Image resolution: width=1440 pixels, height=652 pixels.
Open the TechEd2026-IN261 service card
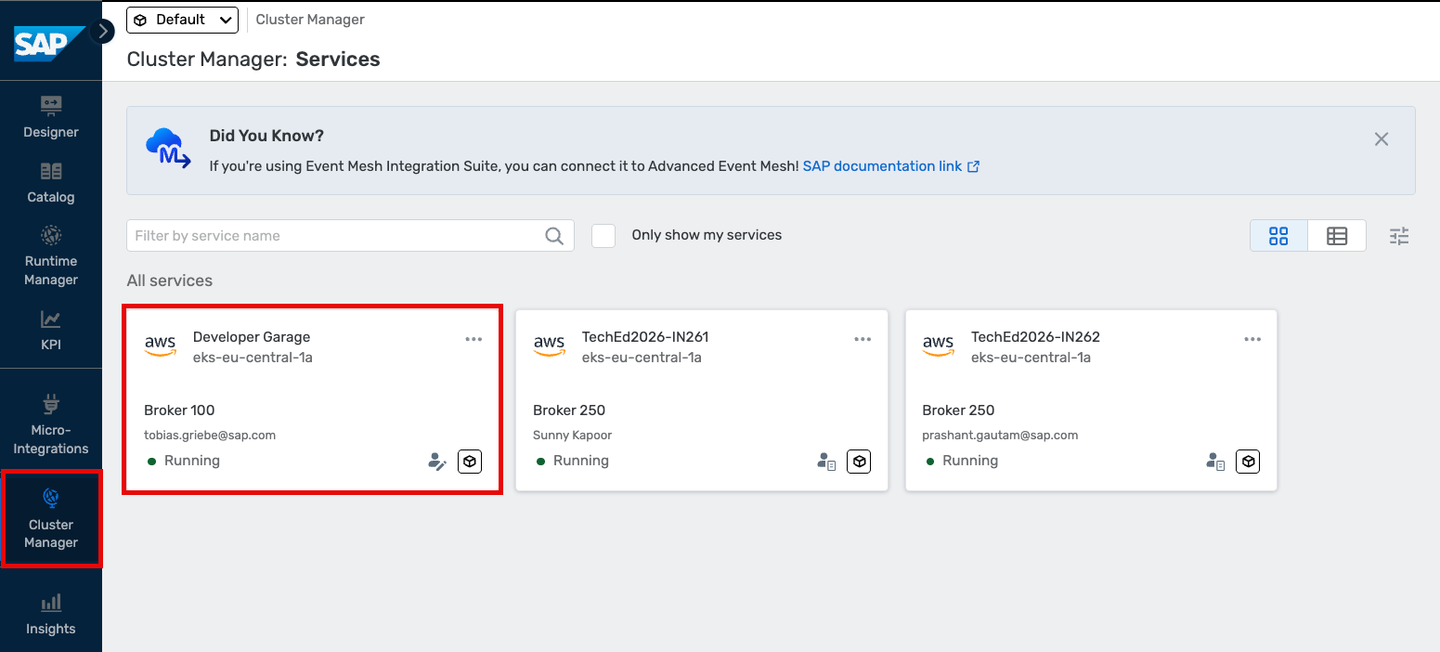pyautogui.click(x=701, y=400)
